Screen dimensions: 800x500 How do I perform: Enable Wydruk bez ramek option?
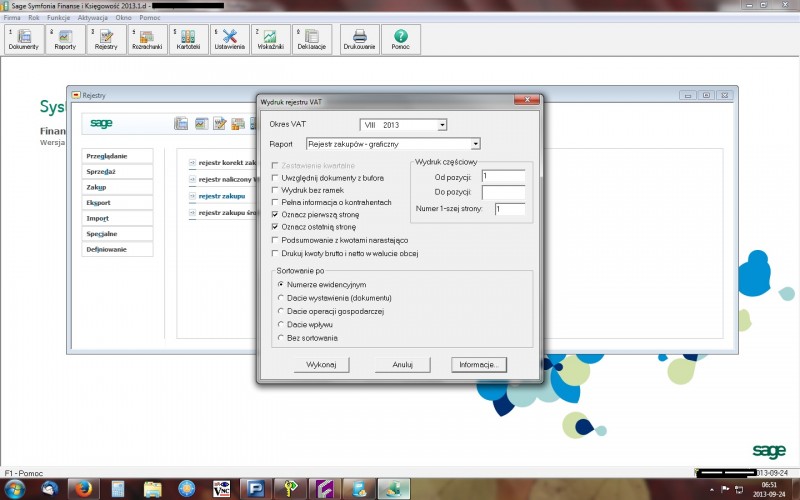coord(275,190)
